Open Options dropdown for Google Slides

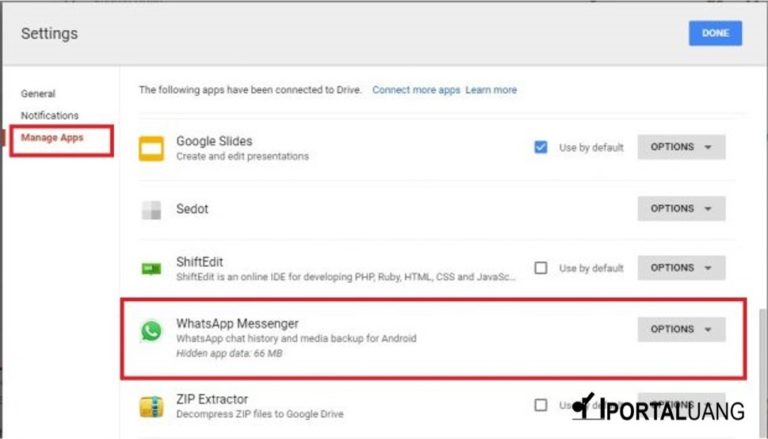681,147
